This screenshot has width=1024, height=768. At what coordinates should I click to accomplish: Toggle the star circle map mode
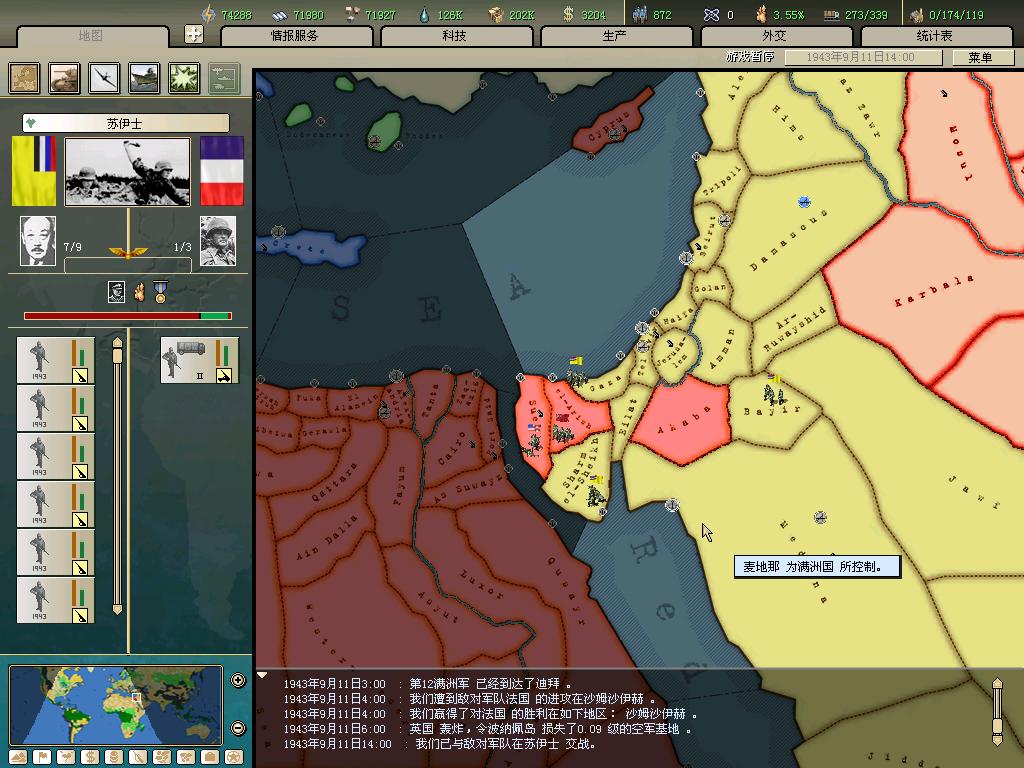(234, 758)
